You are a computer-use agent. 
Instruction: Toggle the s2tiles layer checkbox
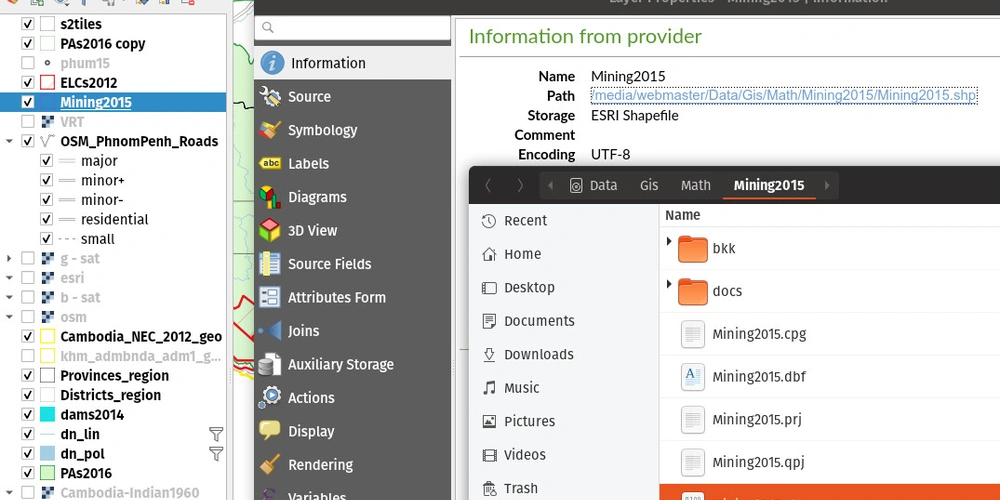pos(27,24)
